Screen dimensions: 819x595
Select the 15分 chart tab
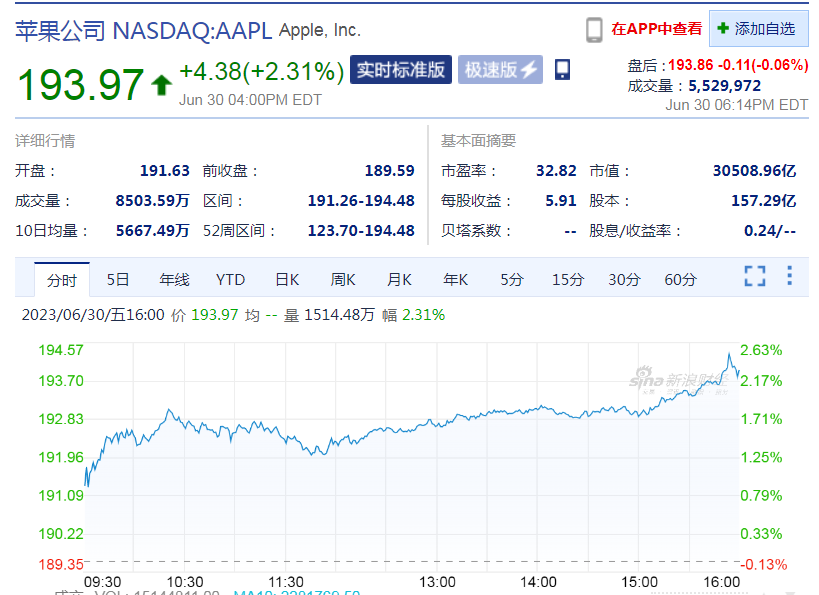coord(568,279)
